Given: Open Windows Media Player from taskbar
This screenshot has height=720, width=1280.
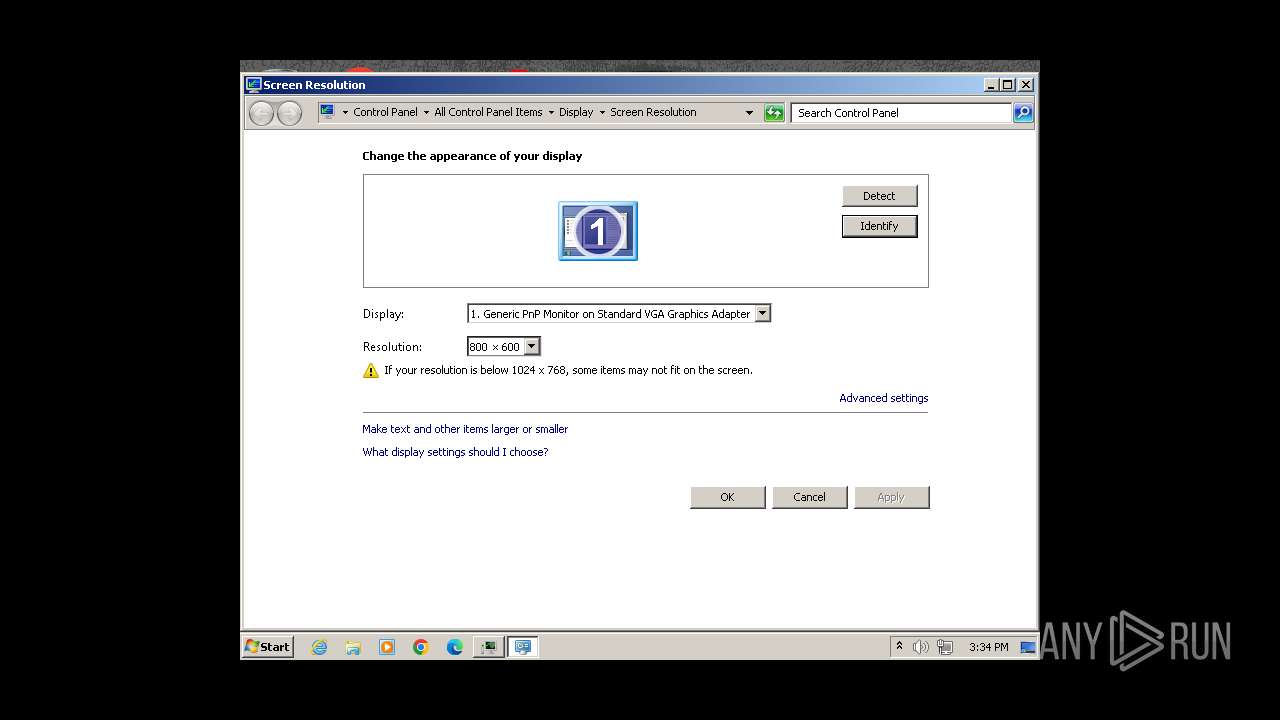Looking at the screenshot, I should point(387,647).
